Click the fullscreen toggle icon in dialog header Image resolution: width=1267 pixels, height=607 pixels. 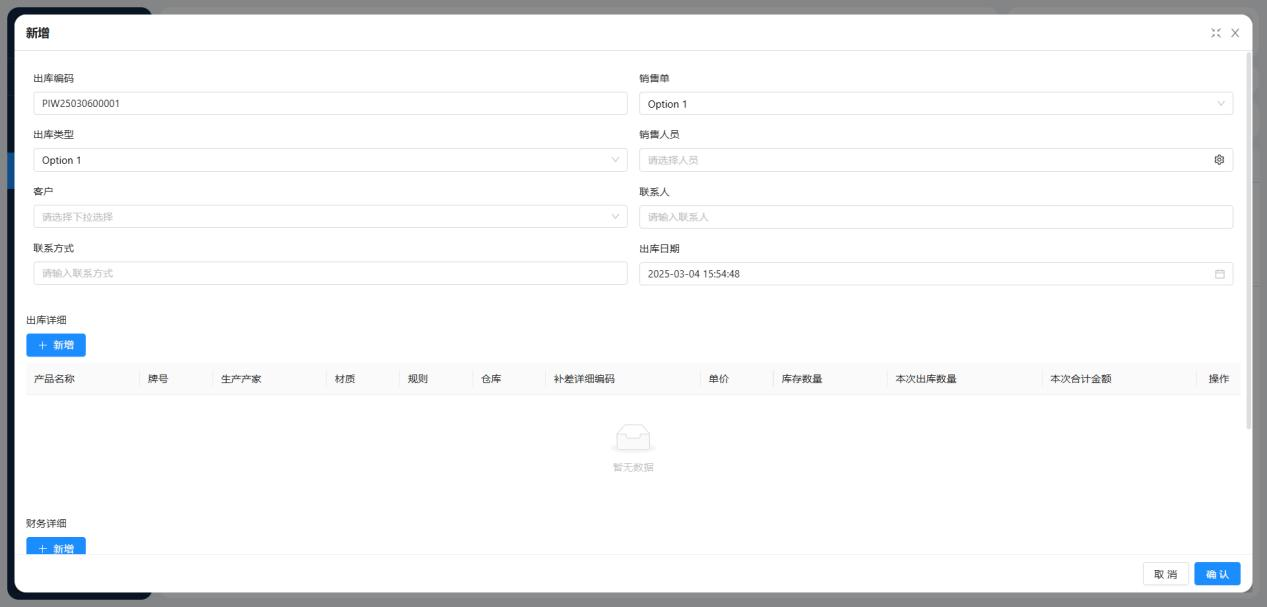1216,33
